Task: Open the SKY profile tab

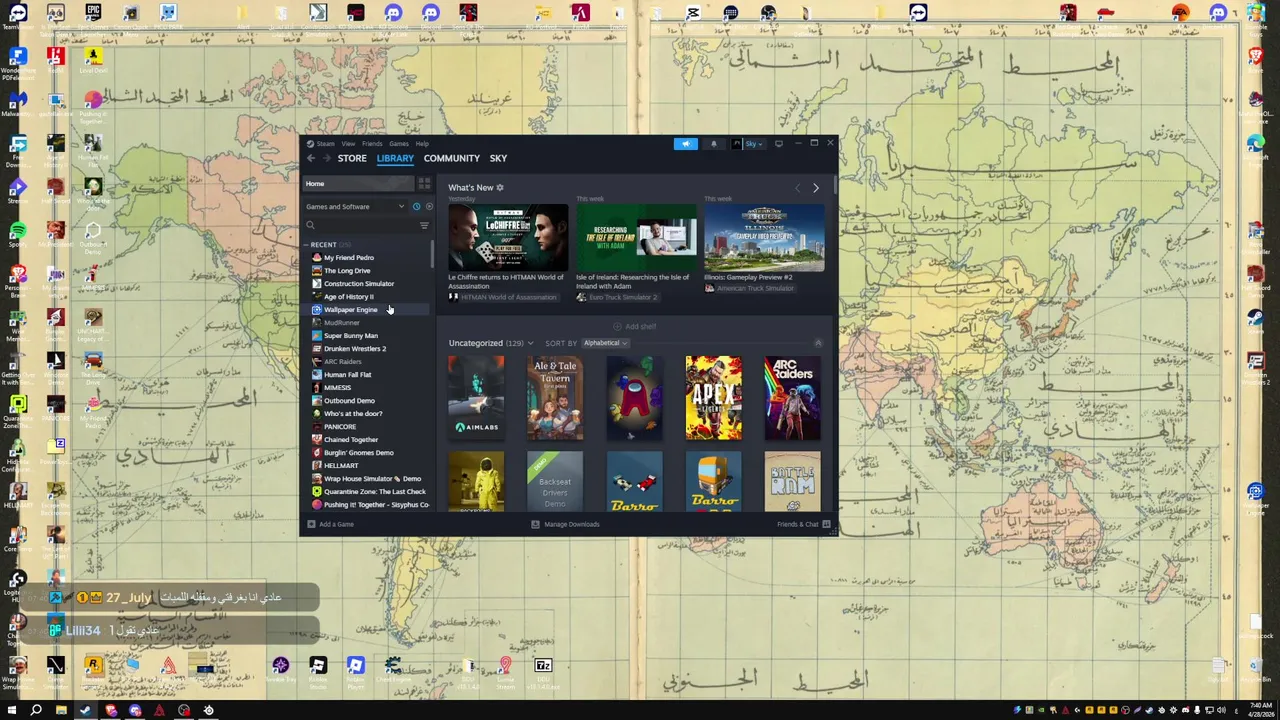Action: coord(498,158)
